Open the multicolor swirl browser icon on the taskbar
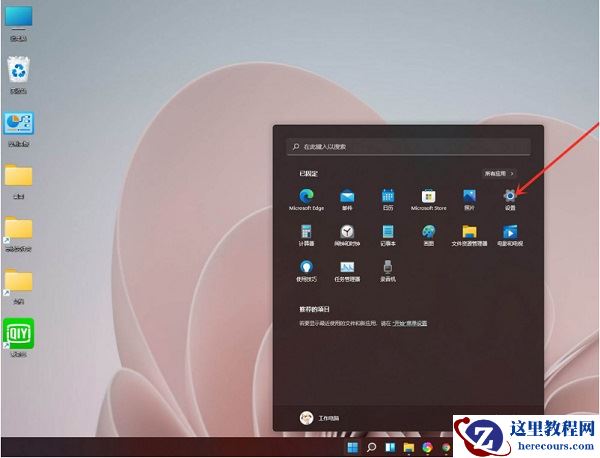Screen dimensions: 600x458 point(427,447)
